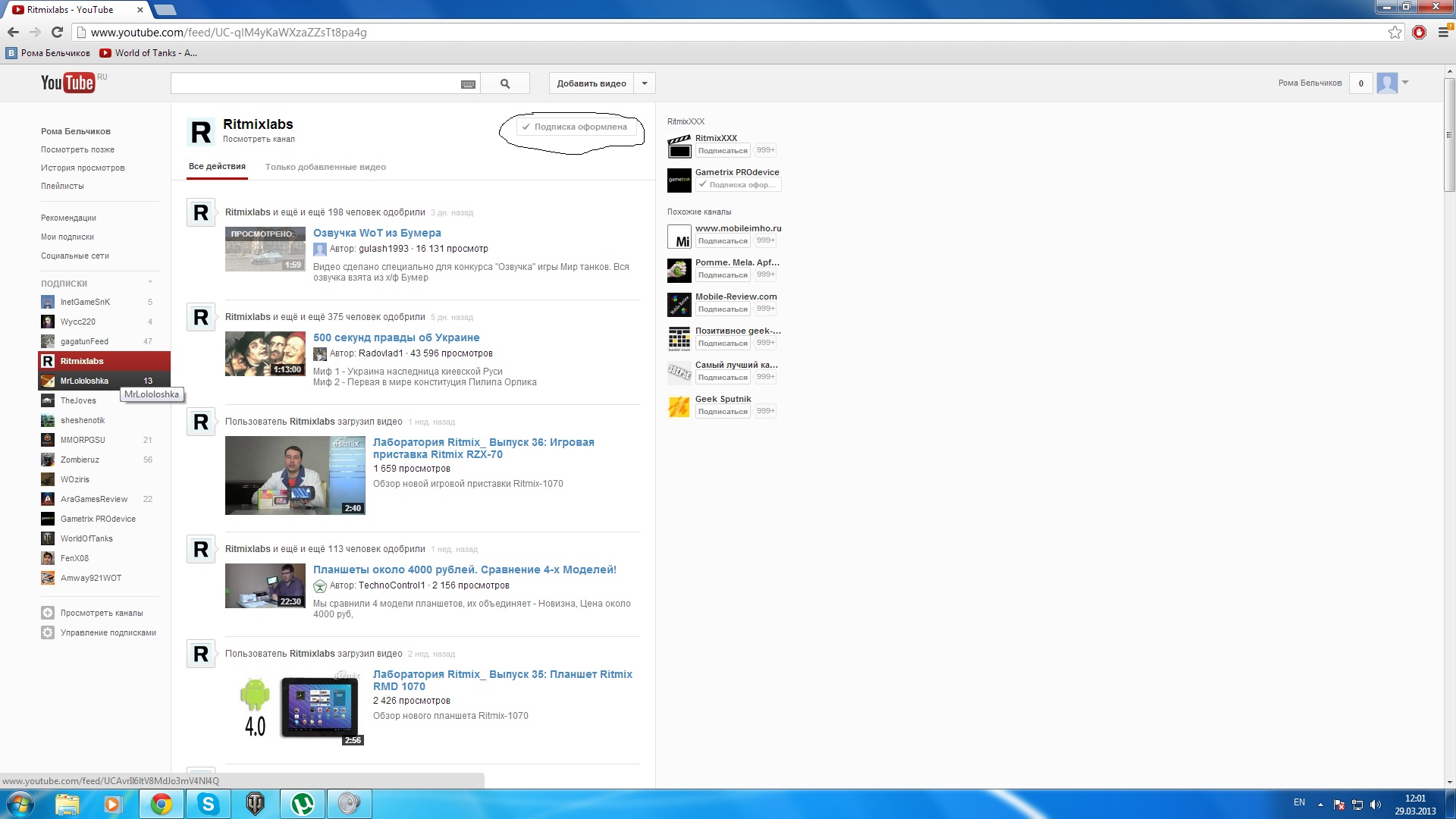Open Windows Start button

(20, 804)
